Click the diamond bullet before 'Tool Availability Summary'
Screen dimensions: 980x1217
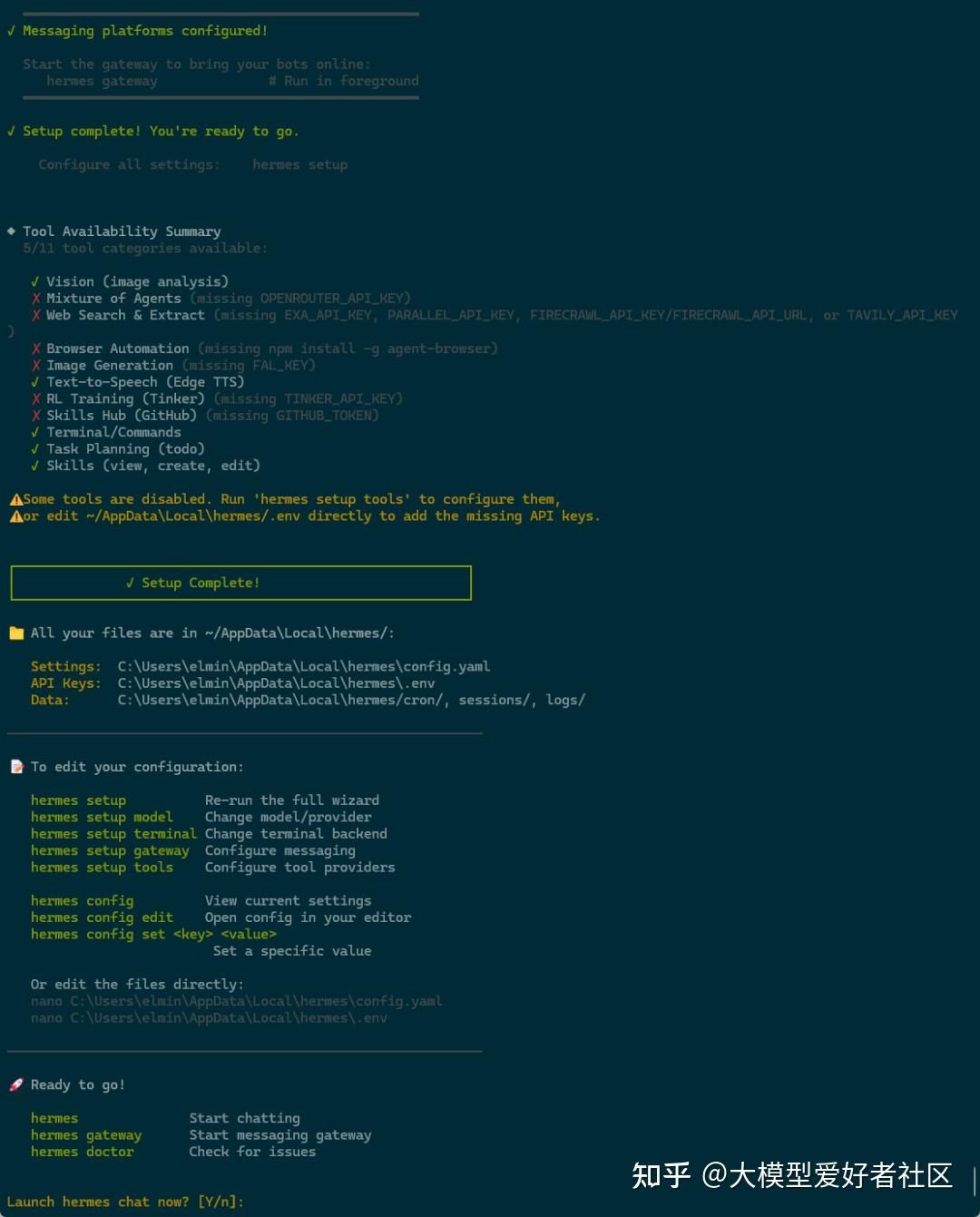(x=11, y=231)
